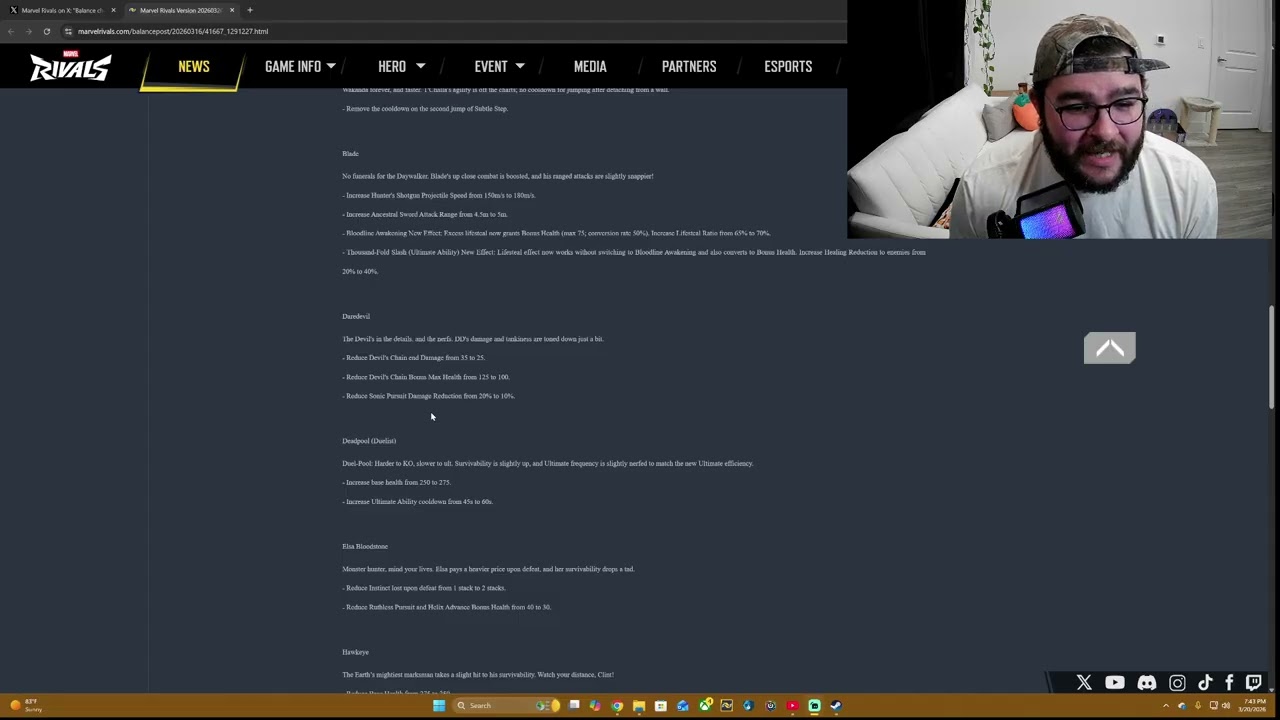Open the Marvel Rivals logo homepage
This screenshot has width=1280, height=720.
click(x=70, y=66)
